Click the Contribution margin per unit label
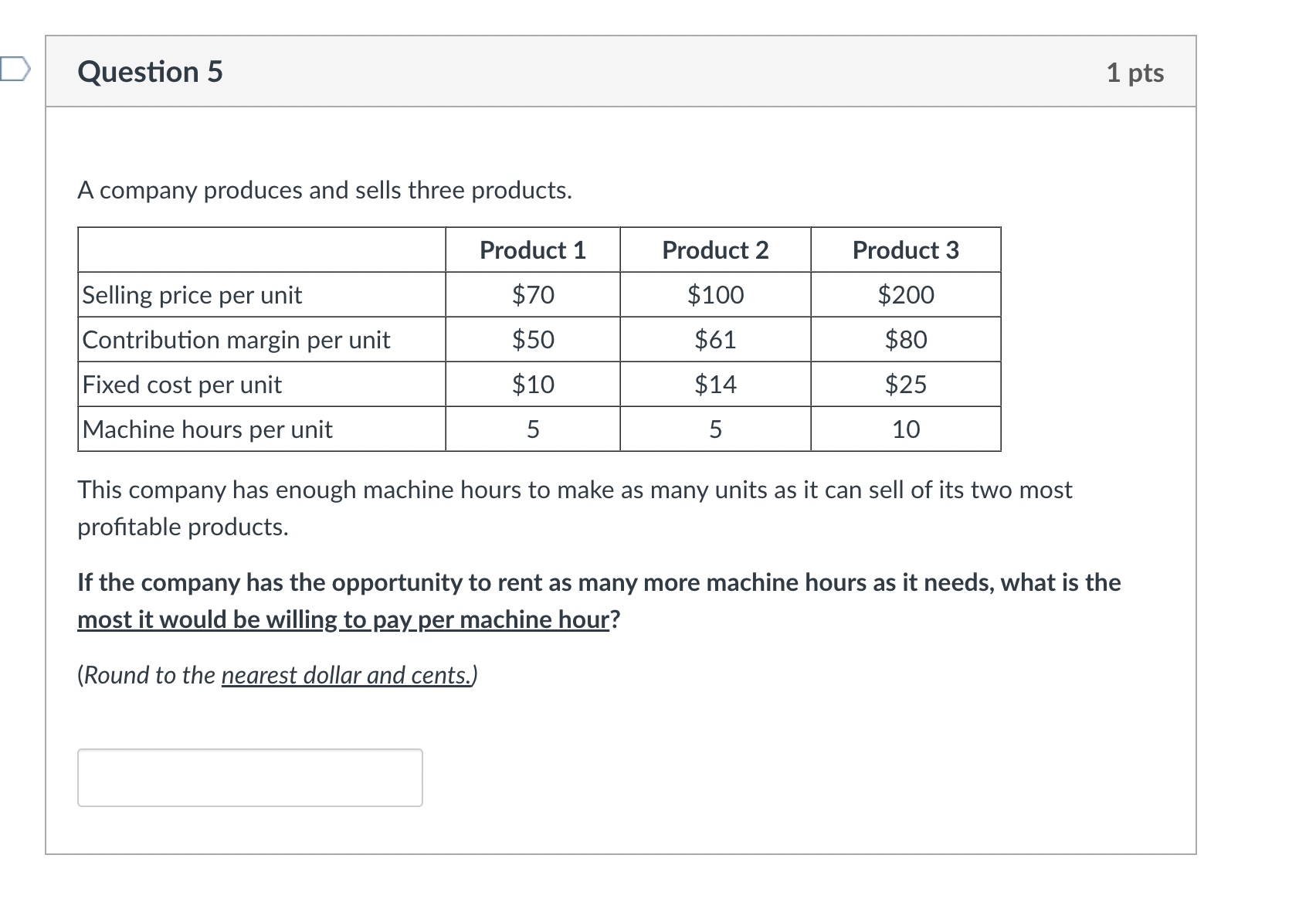The image size is (1316, 899). pyautogui.click(x=236, y=340)
